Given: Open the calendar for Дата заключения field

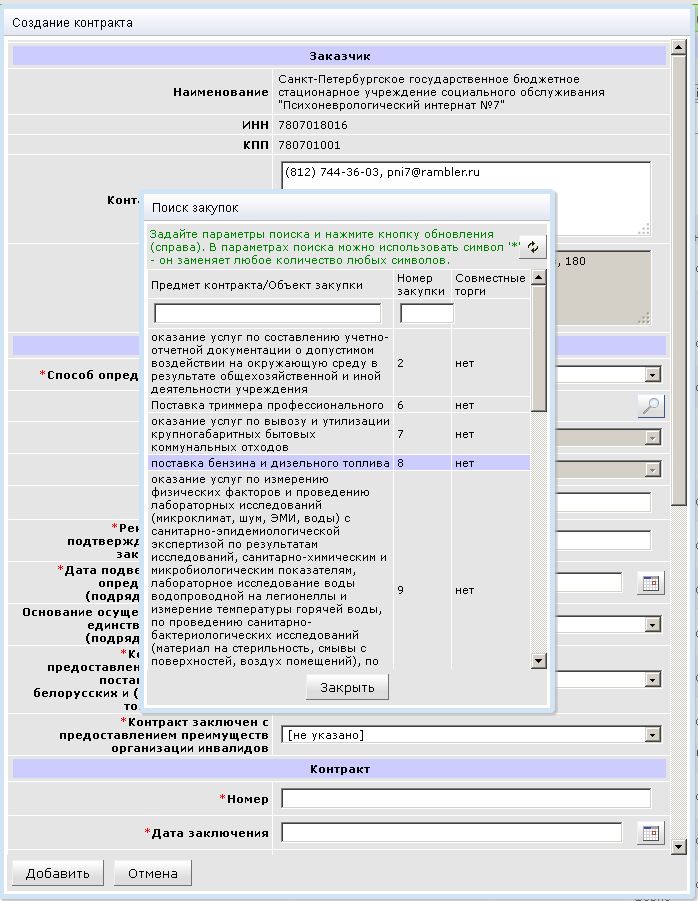Looking at the screenshot, I should [650, 833].
